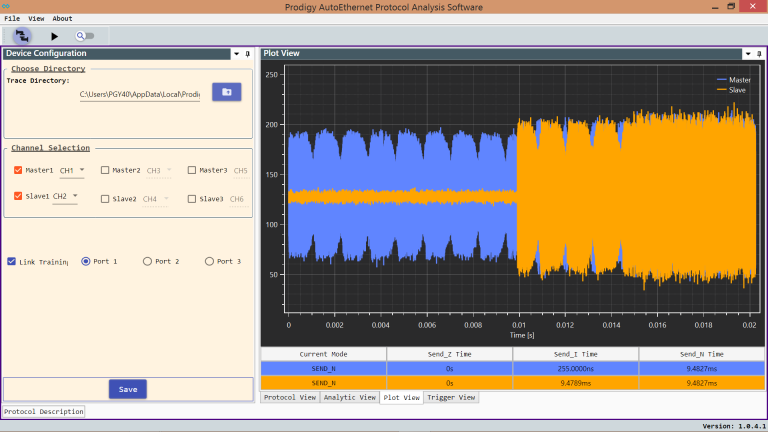
Task: Start acquisition with the play button
Action: tap(54, 36)
